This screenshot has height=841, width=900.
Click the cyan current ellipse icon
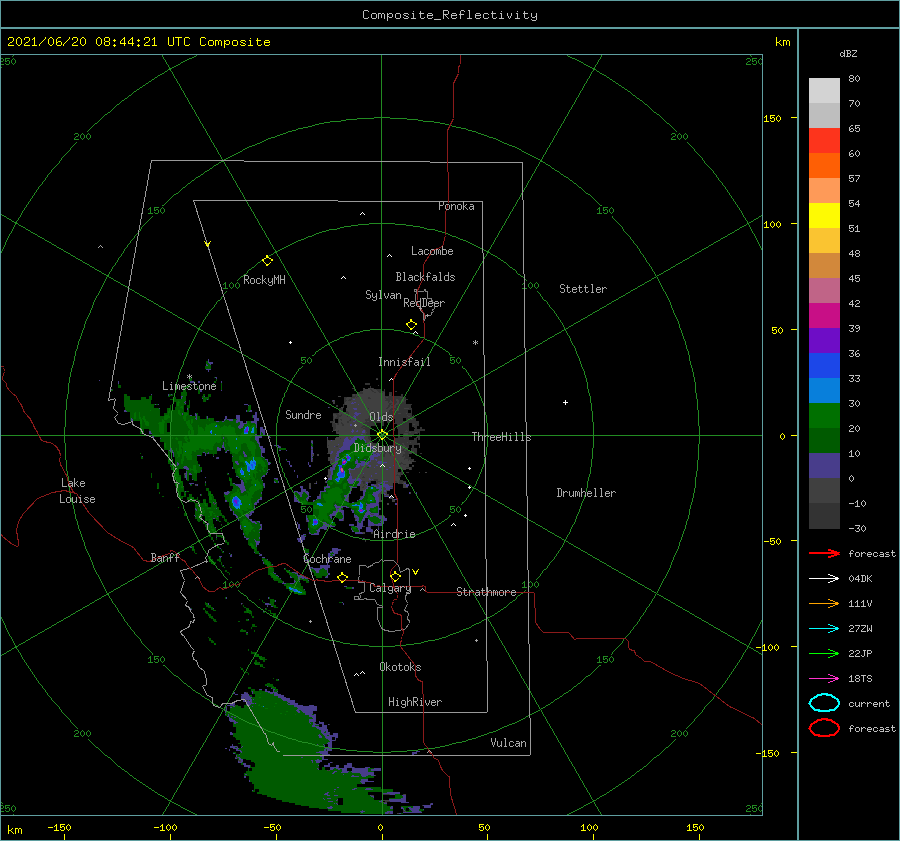(824, 703)
